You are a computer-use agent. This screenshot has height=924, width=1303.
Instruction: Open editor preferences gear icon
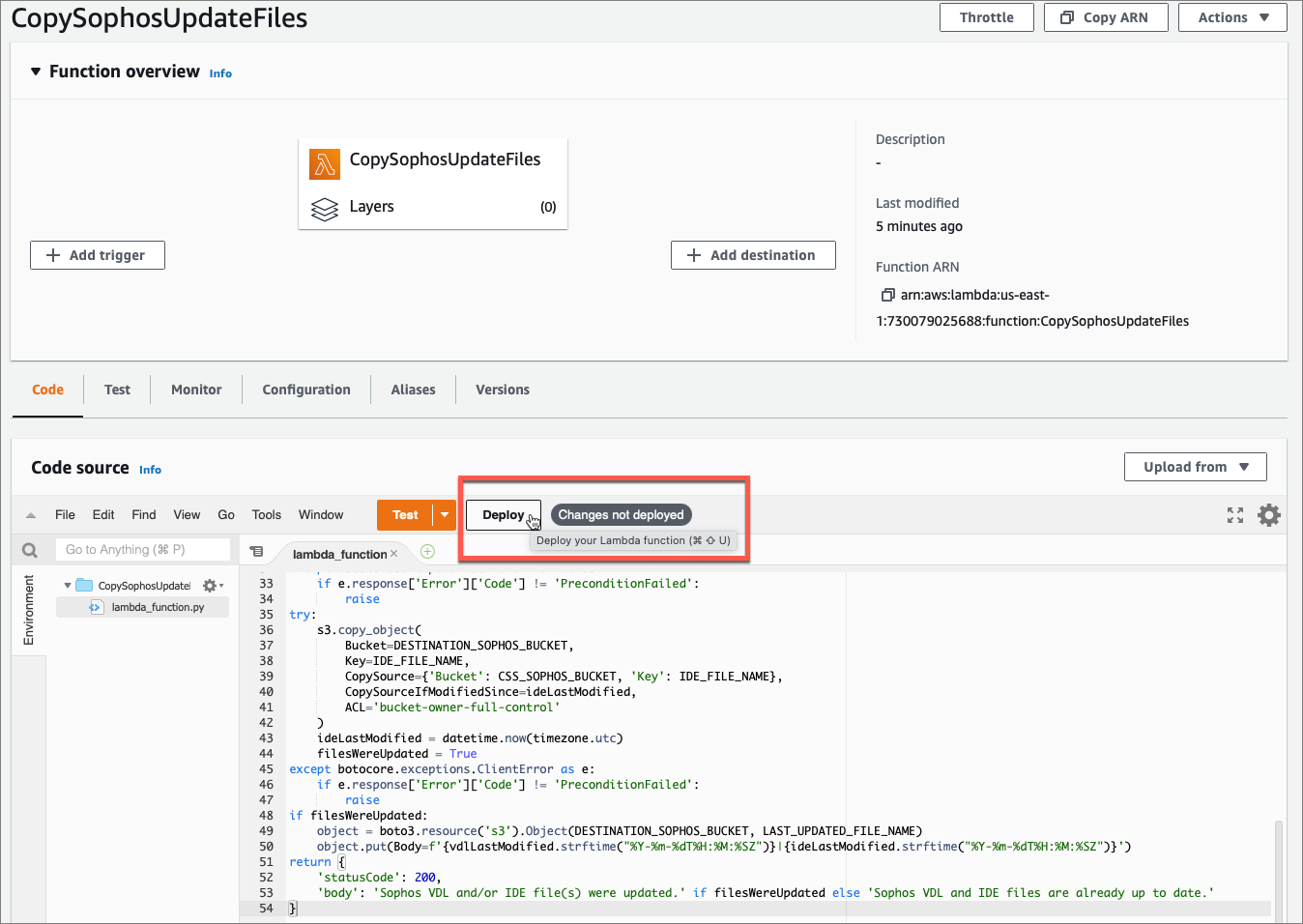[x=1269, y=515]
